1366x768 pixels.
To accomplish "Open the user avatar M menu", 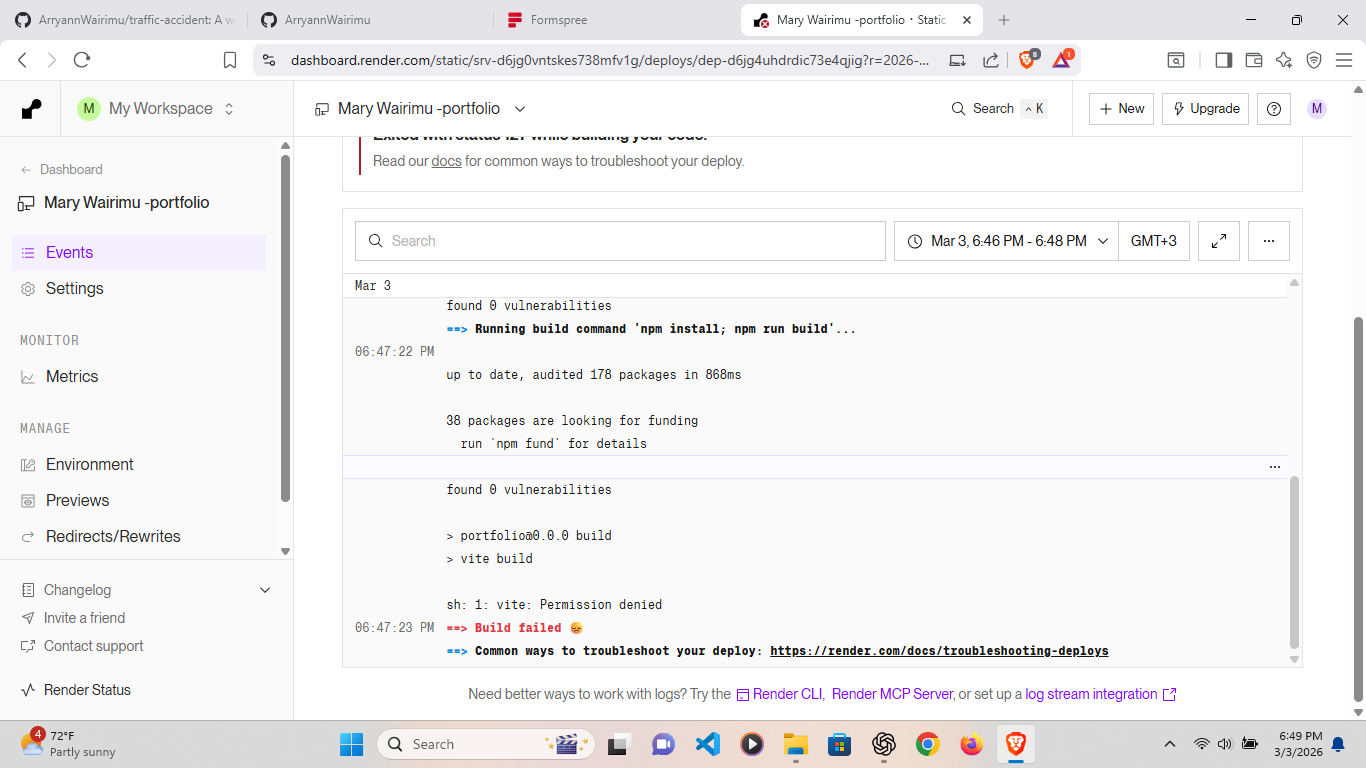I will click(1317, 109).
